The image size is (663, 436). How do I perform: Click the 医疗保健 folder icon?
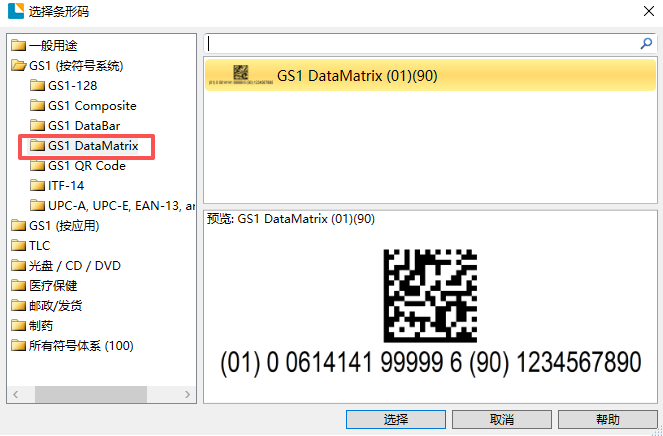19,286
